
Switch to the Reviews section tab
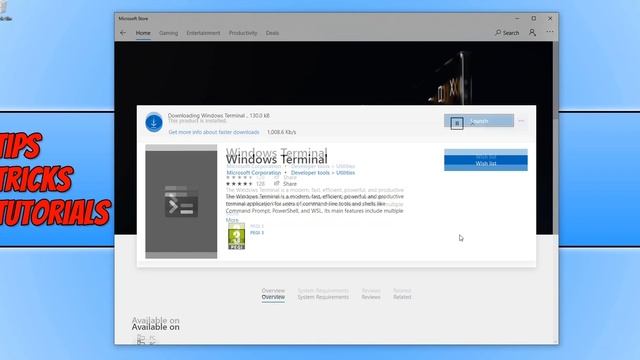(371, 297)
